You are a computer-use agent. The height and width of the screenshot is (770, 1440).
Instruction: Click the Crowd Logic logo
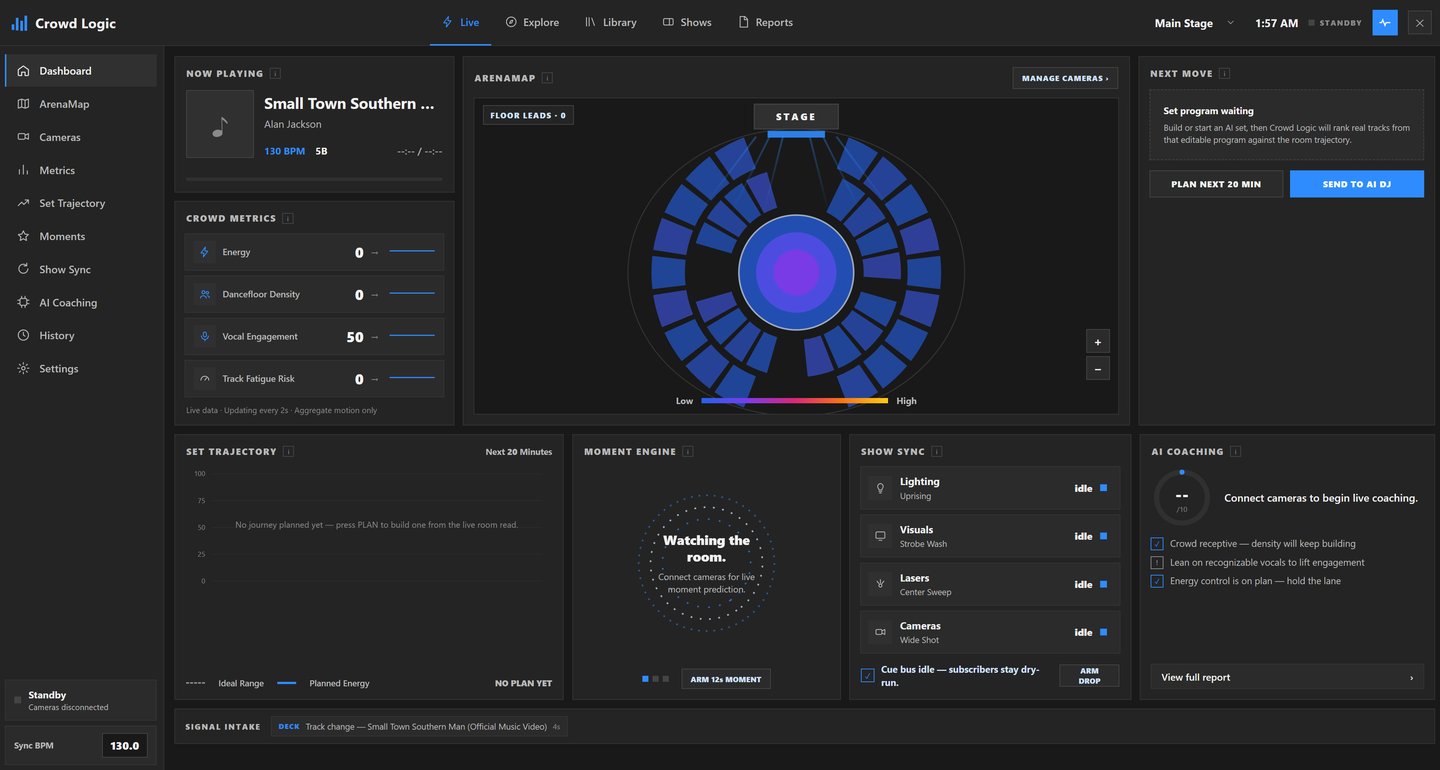[x=63, y=23]
